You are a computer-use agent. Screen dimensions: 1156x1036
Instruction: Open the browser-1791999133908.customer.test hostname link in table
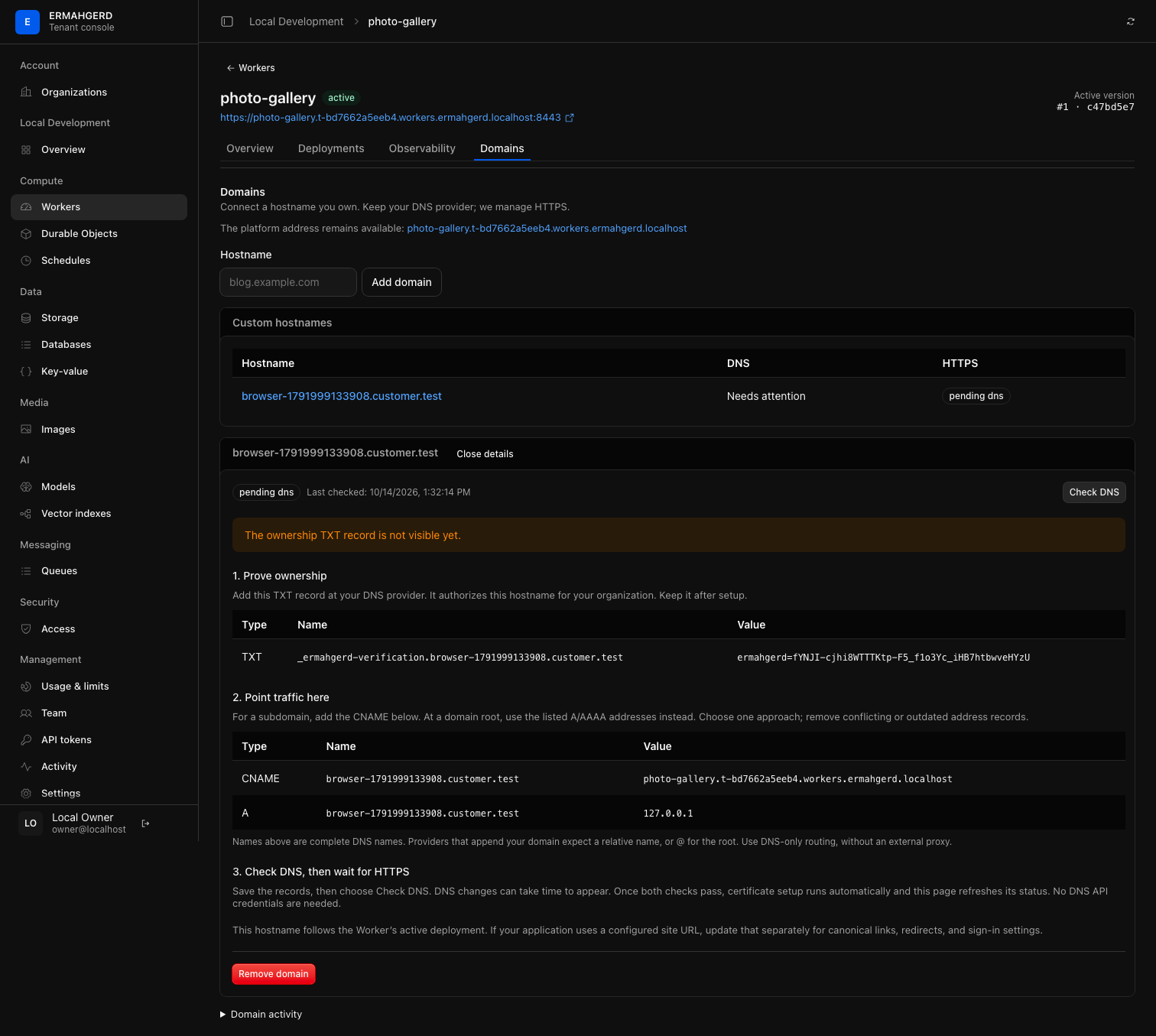point(342,396)
